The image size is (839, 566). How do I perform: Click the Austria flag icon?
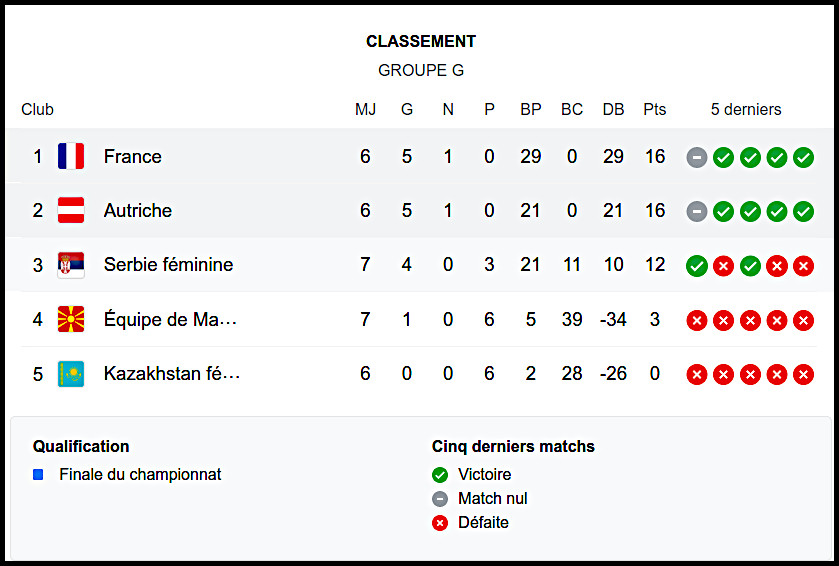point(70,210)
